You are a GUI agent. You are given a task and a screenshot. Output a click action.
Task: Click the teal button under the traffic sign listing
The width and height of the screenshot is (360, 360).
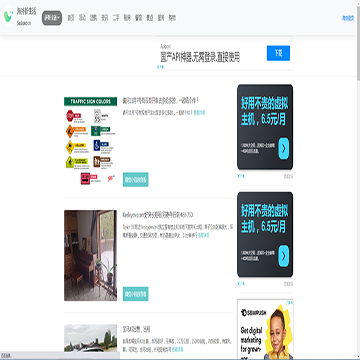(x=135, y=179)
